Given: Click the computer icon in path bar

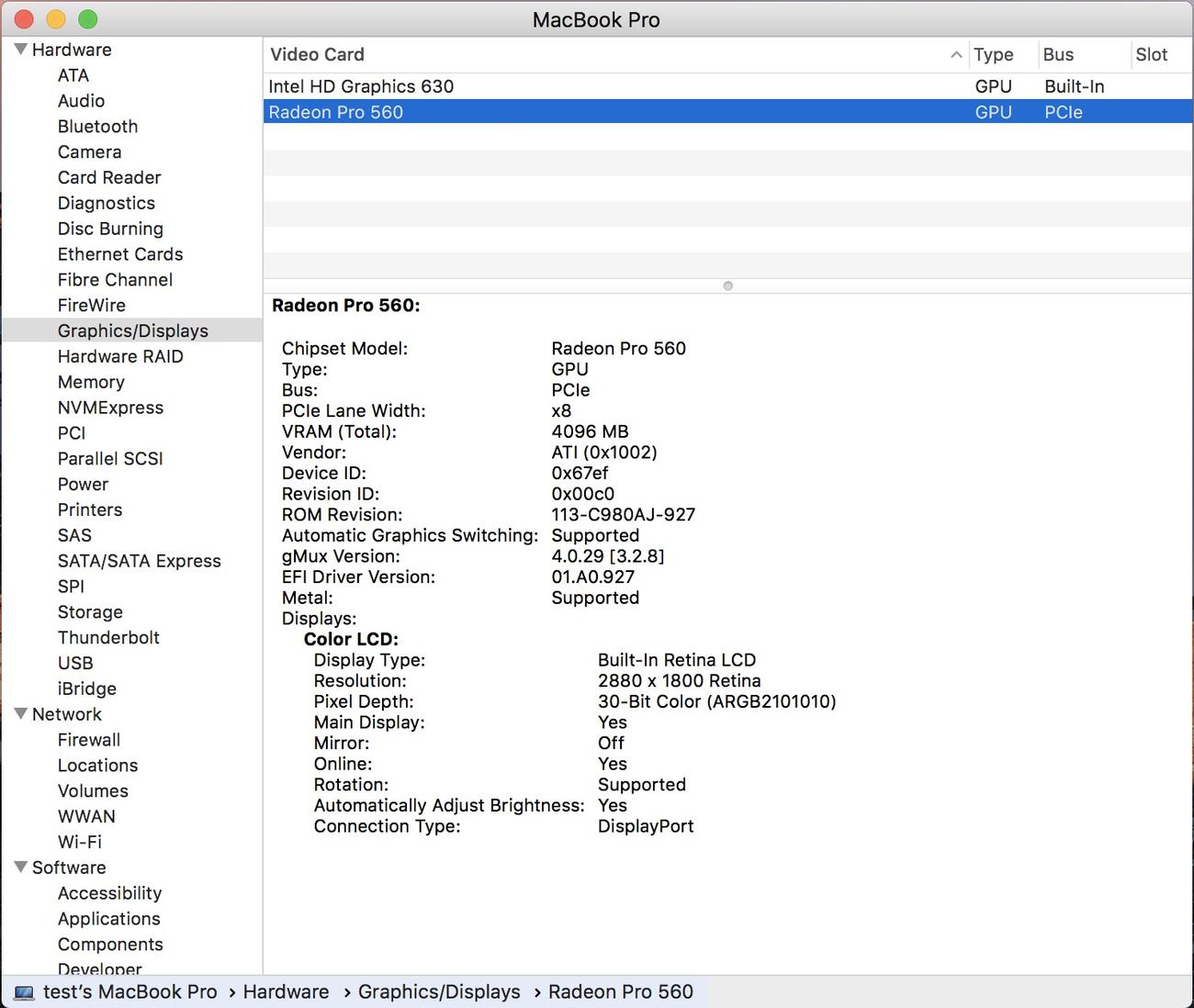Looking at the screenshot, I should [24, 992].
